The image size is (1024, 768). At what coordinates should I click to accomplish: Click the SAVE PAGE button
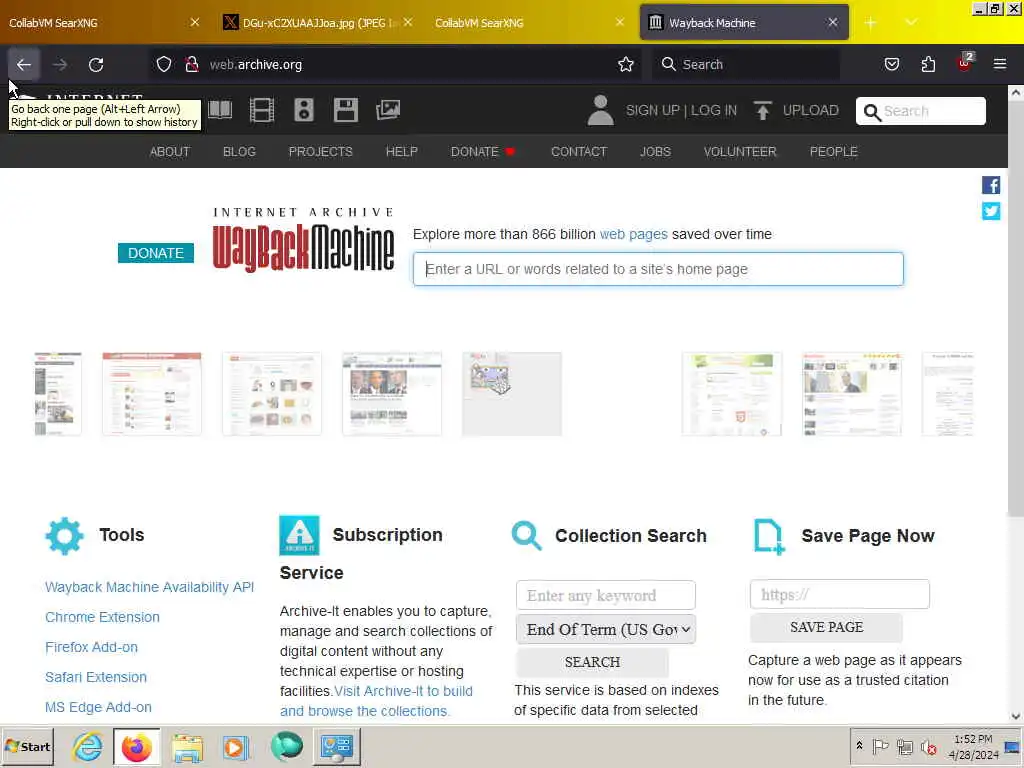826,627
